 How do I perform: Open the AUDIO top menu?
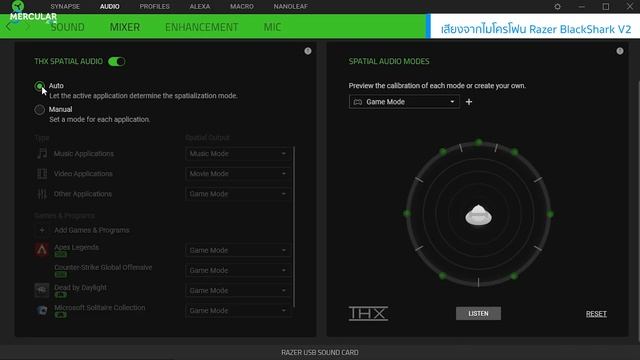(x=110, y=7)
